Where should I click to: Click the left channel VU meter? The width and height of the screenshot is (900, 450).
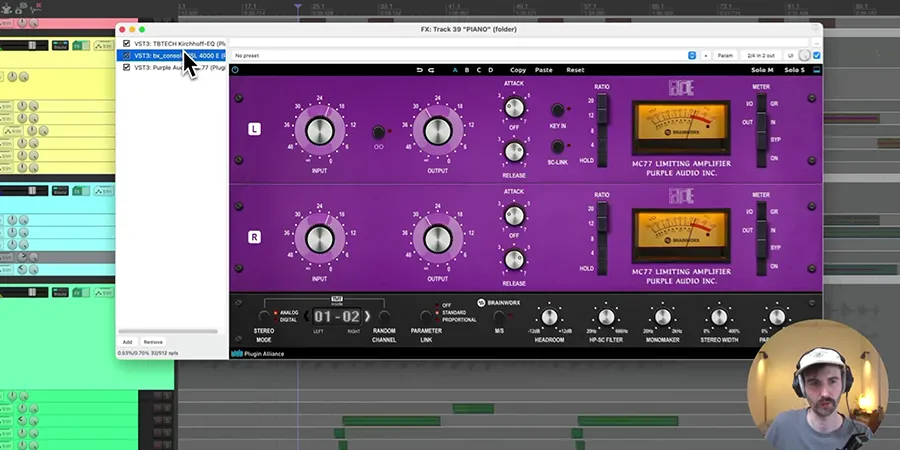681,127
